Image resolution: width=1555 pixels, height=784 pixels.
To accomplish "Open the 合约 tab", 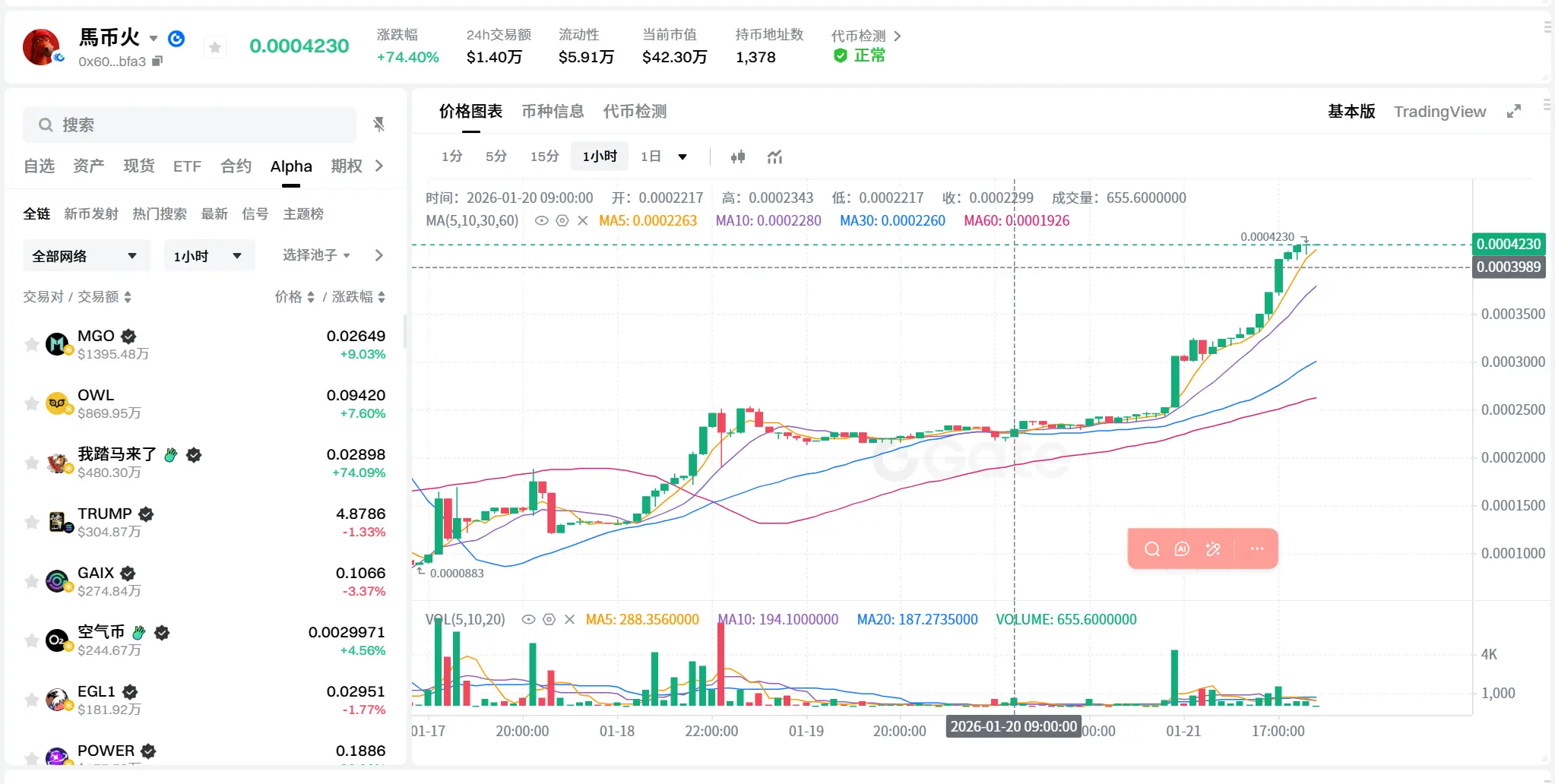I will pyautogui.click(x=236, y=166).
